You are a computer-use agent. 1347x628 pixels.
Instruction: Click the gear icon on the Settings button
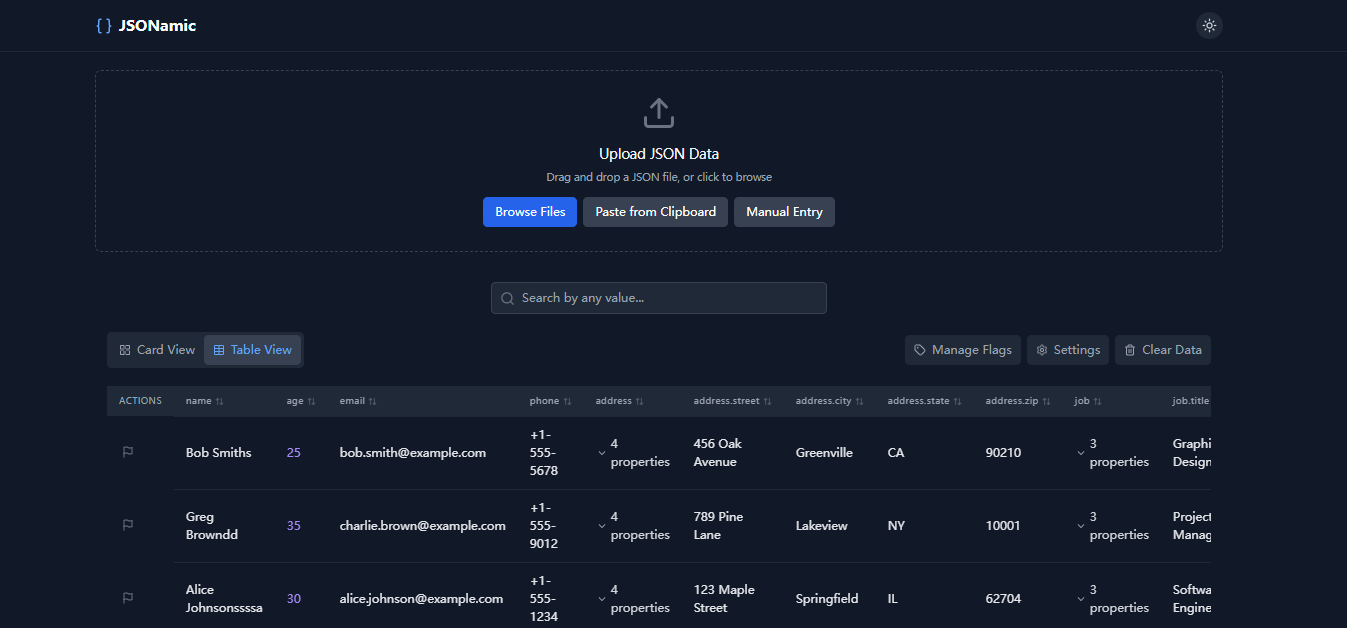[1043, 350]
